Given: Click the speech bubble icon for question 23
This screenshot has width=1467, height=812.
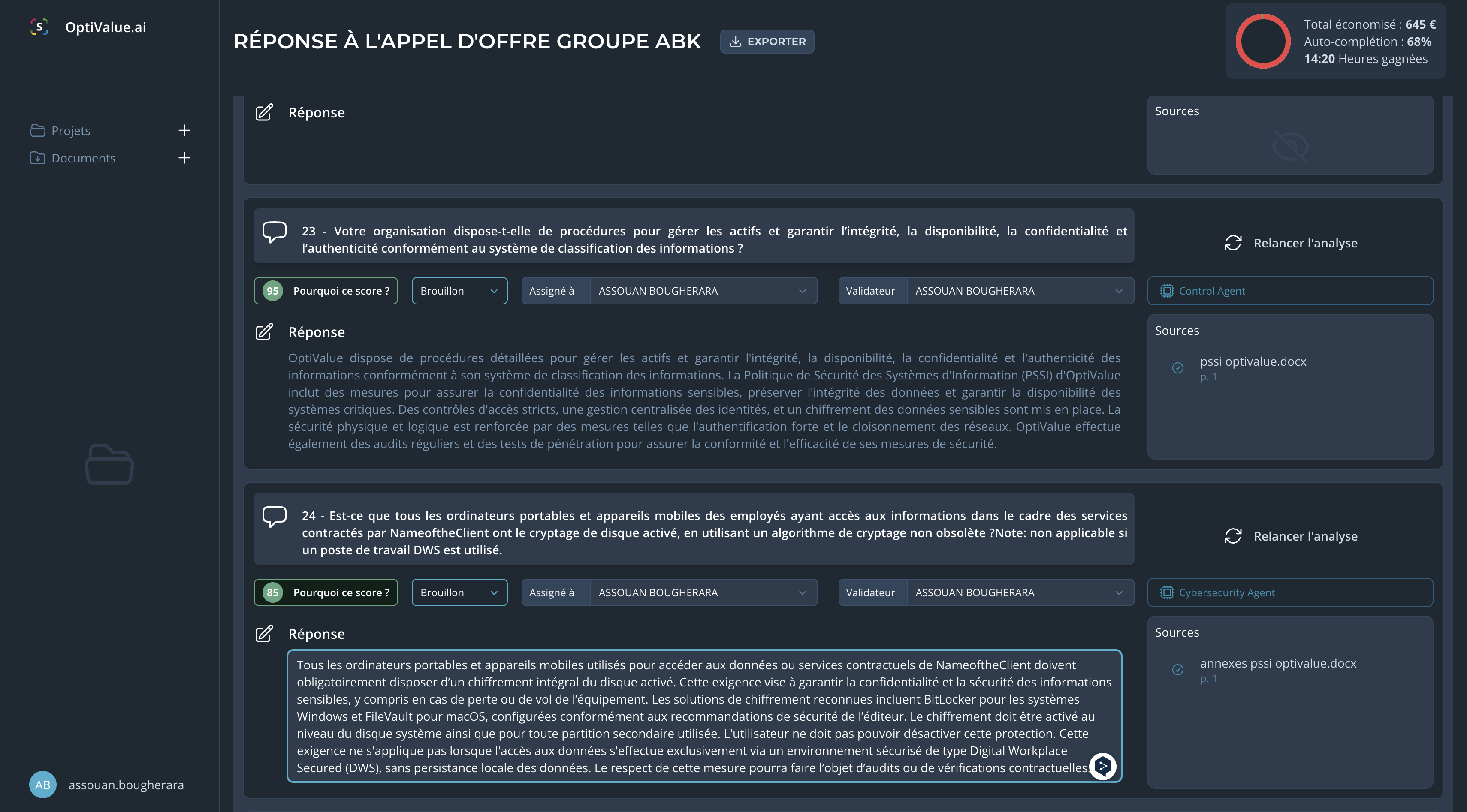Looking at the screenshot, I should [274, 232].
